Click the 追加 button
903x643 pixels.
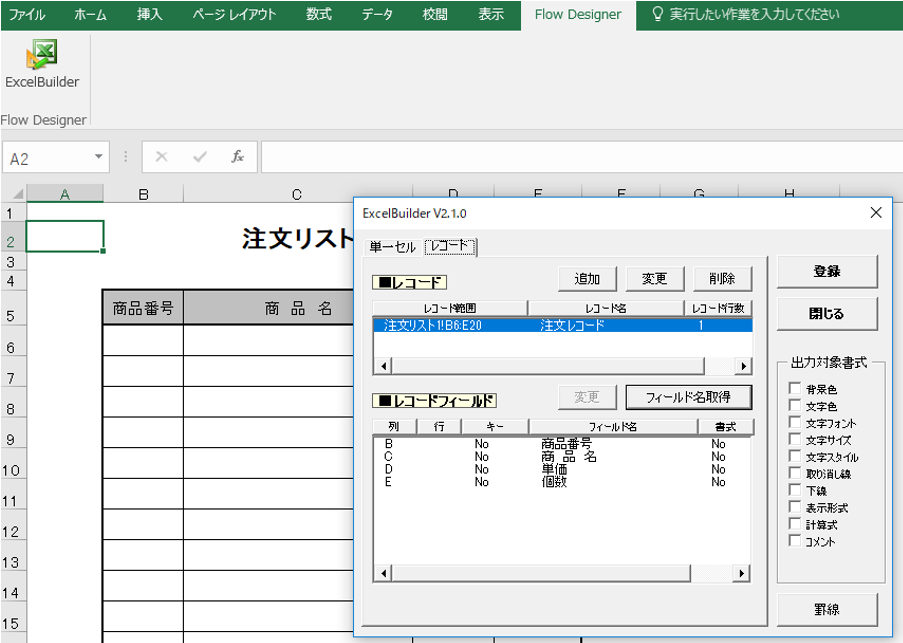(x=587, y=279)
